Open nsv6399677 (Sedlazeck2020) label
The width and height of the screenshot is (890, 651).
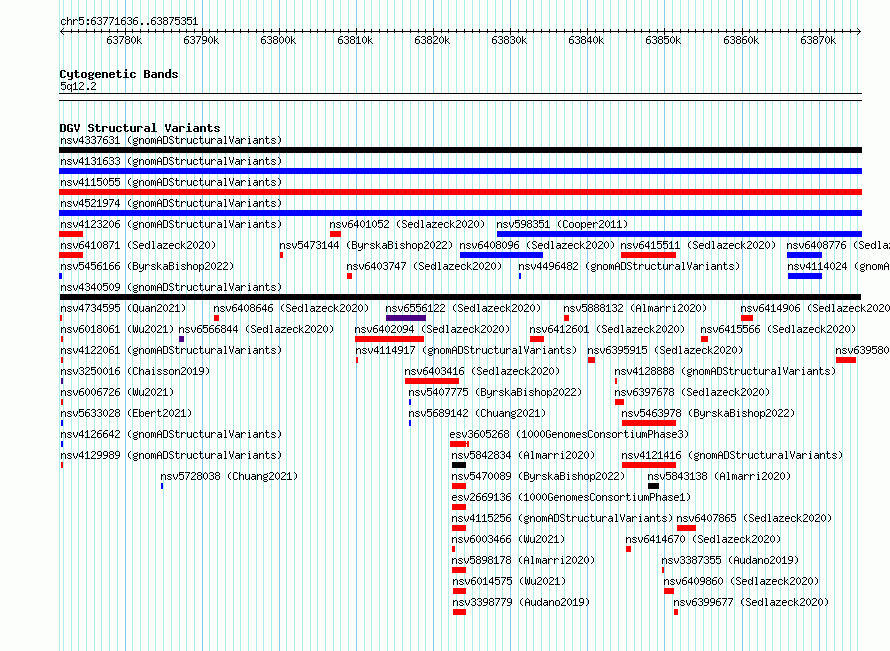coord(751,602)
